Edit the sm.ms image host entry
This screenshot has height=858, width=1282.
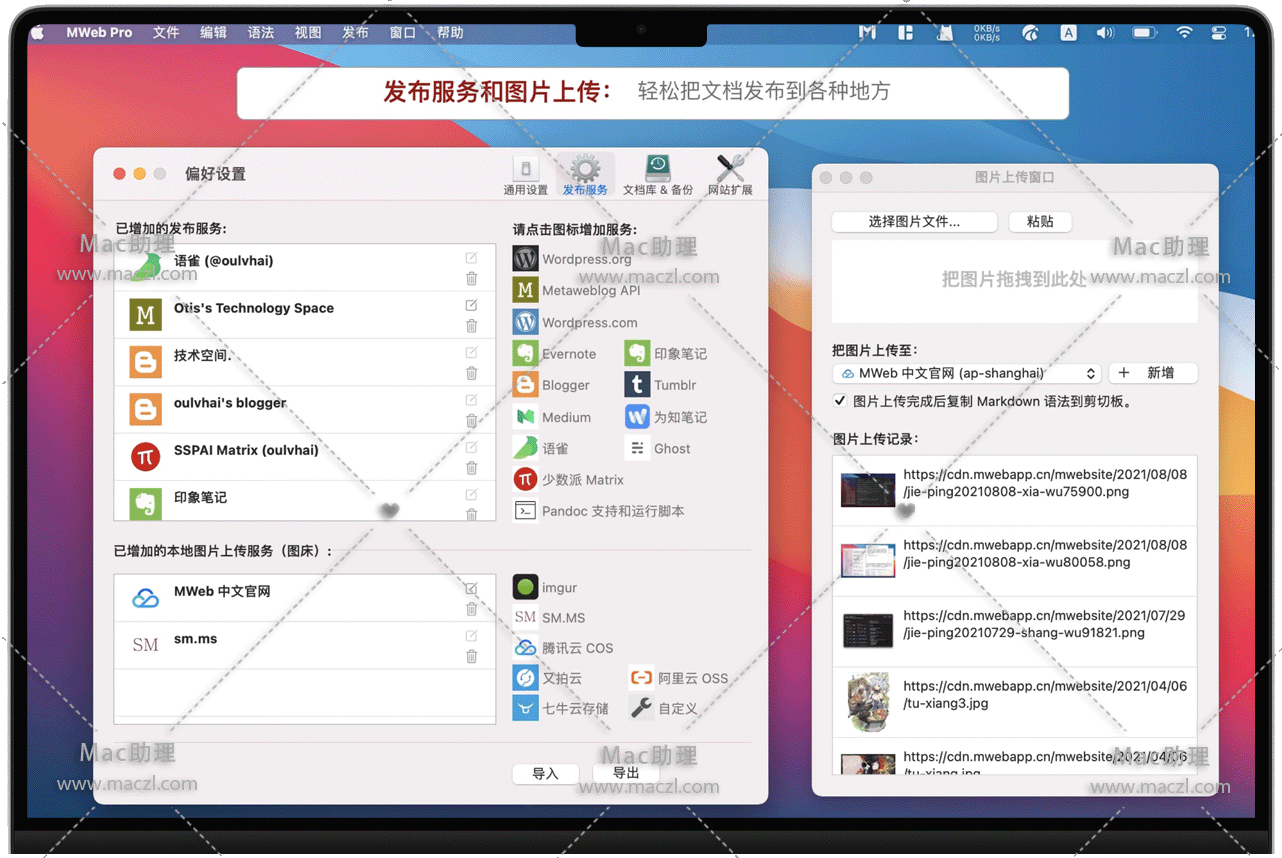(x=471, y=636)
